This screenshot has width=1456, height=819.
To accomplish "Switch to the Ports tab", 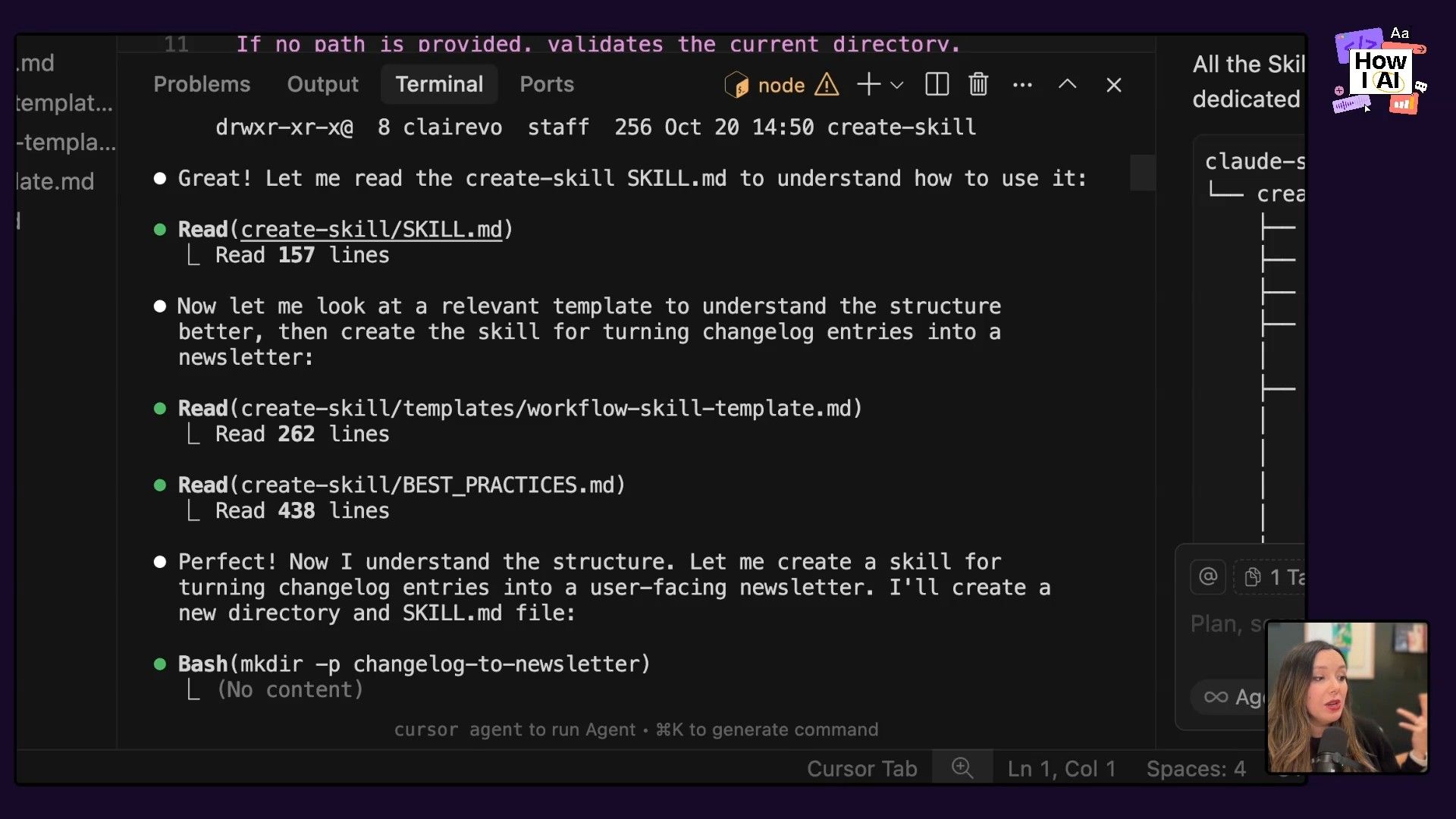I will coord(546,84).
